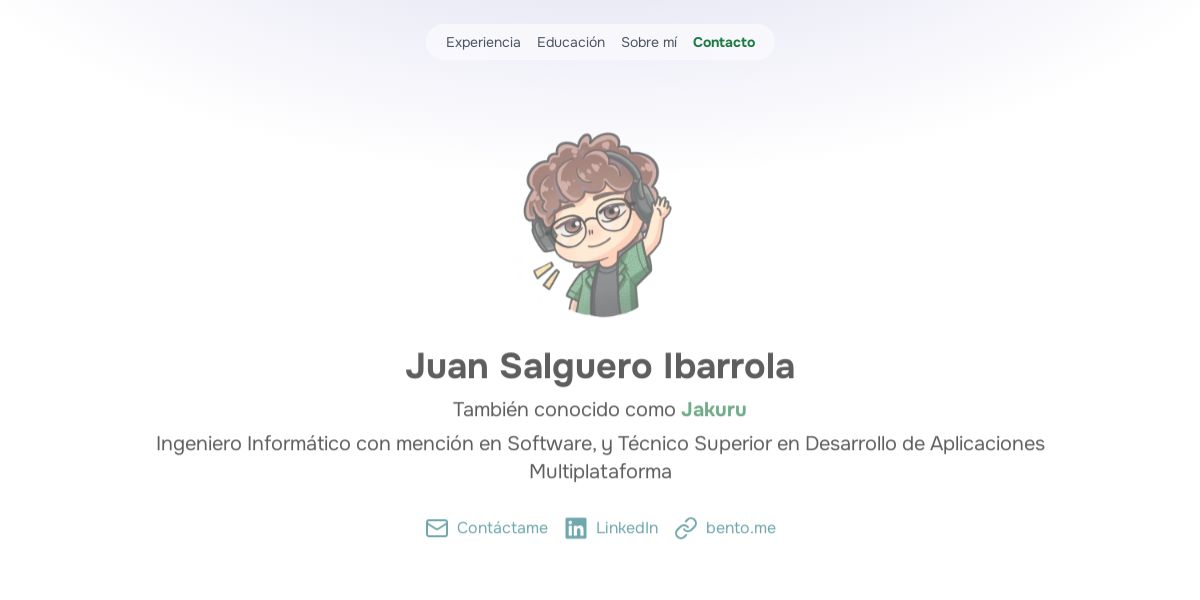Open the Experiencia navigation item
This screenshot has width=1200, height=600.
(x=483, y=42)
